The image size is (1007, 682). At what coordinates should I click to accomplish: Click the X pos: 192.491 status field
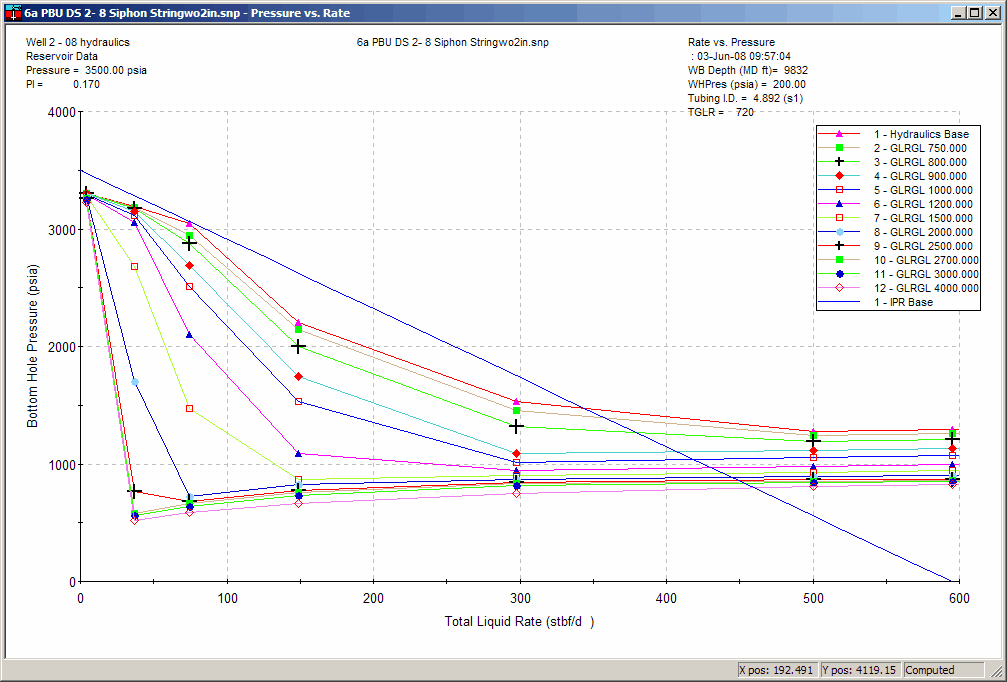pos(778,670)
